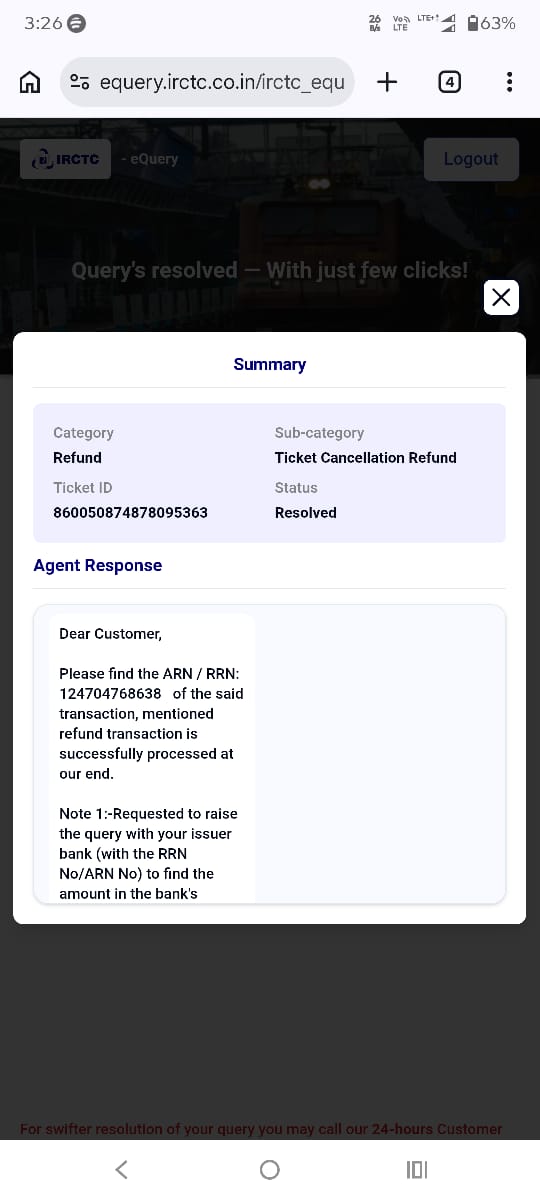This screenshot has width=540, height=1200.
Task: Open the Android recent apps button
Action: [x=417, y=1169]
